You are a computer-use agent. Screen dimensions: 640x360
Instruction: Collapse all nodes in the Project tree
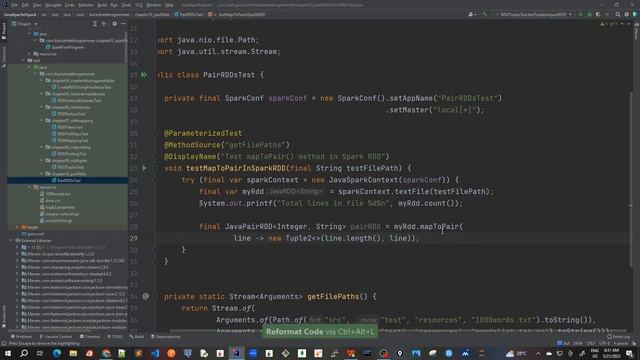104,24
